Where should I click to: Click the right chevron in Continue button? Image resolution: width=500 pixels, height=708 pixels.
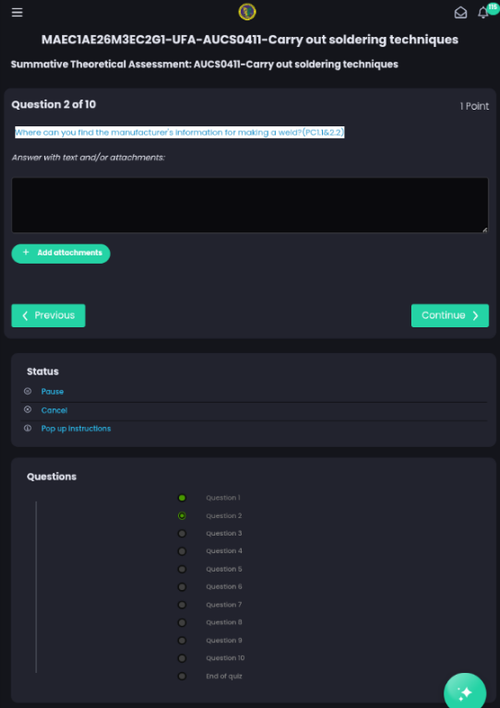pos(475,315)
